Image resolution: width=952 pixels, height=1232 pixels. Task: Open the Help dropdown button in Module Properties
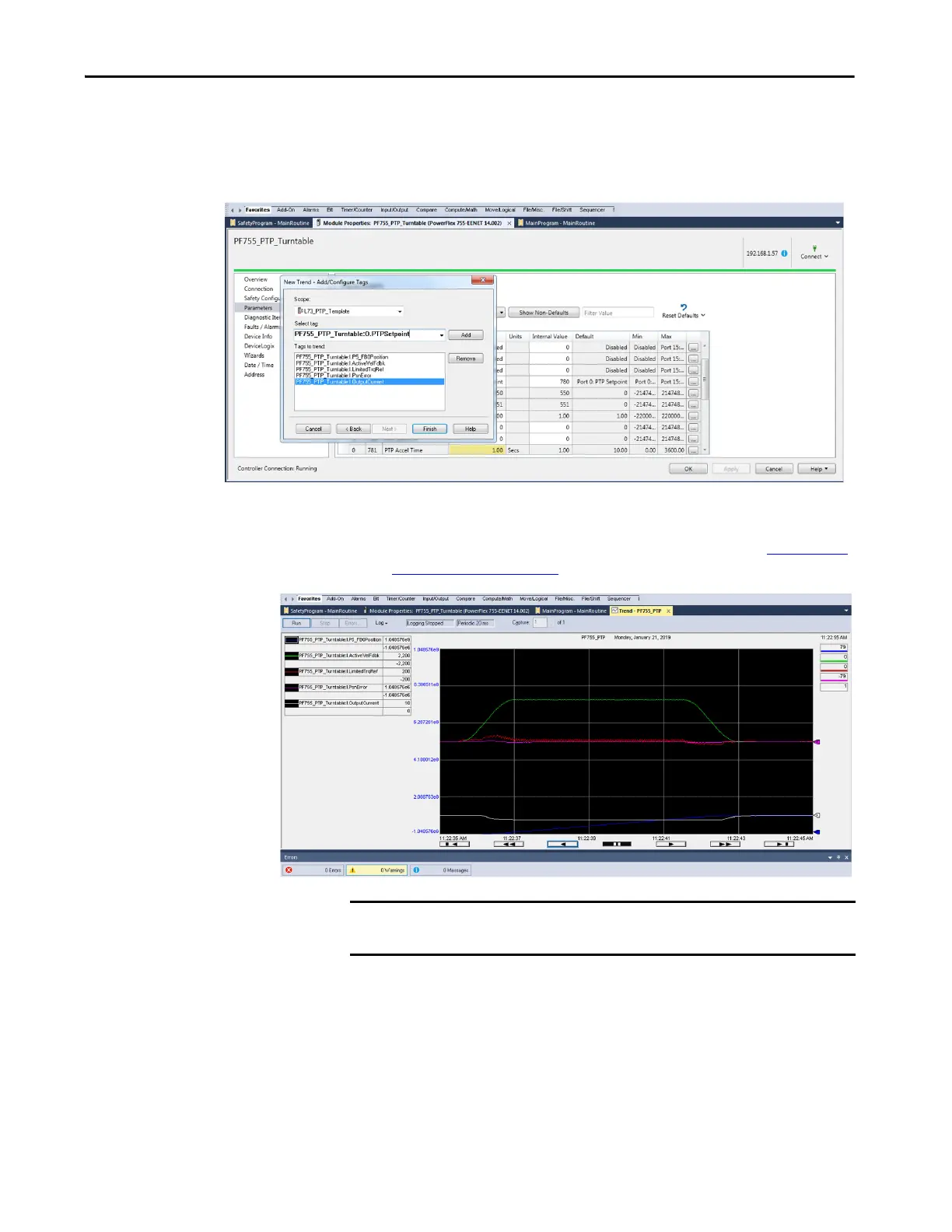[817, 469]
